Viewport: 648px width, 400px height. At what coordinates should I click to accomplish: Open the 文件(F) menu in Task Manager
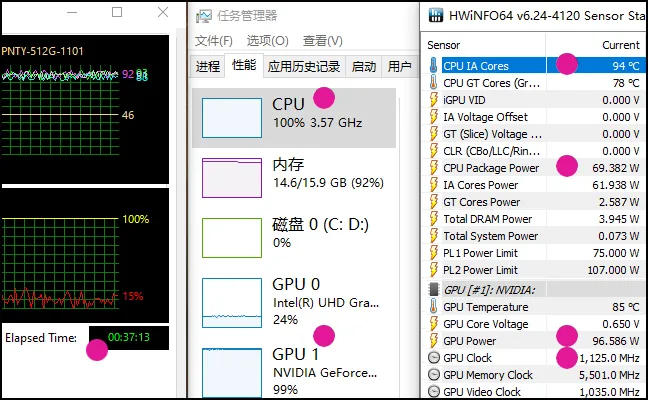click(x=214, y=40)
